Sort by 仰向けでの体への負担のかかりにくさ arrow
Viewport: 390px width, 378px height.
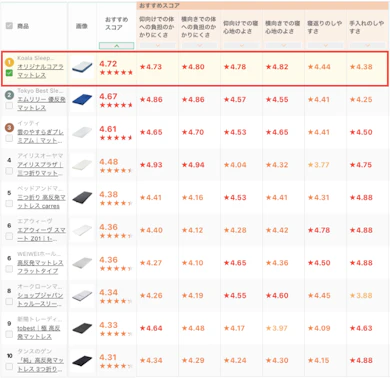click(x=157, y=45)
